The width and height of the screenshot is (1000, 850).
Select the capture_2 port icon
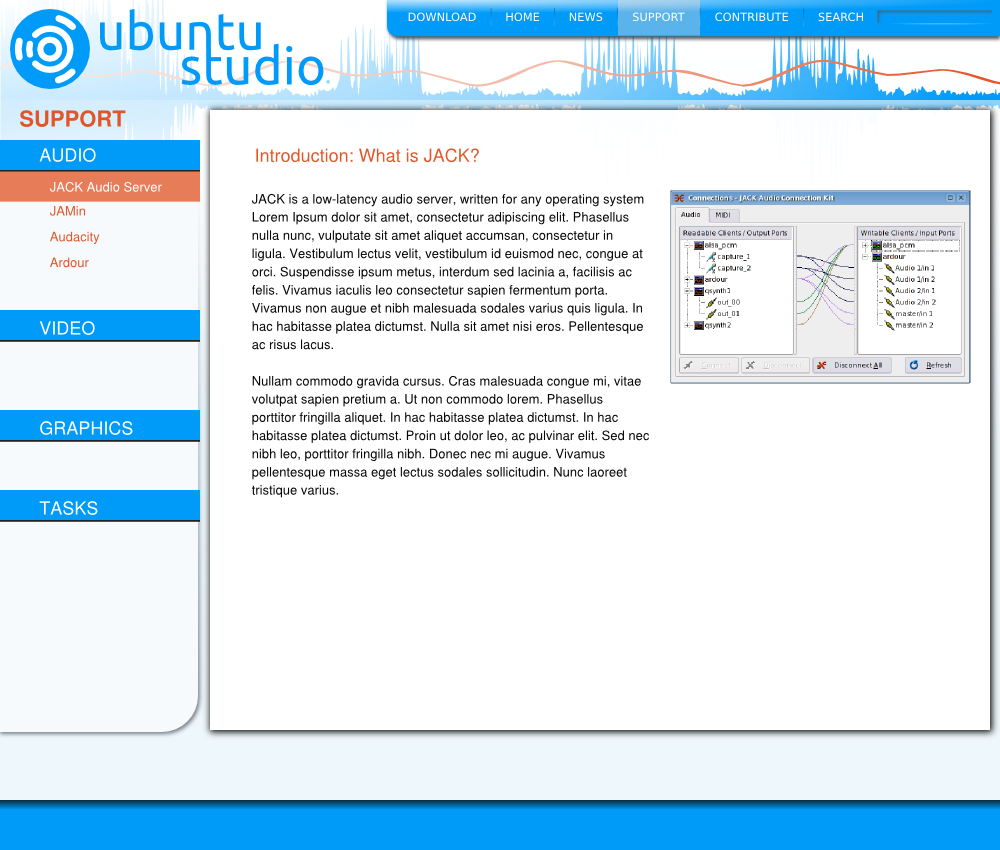click(711, 268)
